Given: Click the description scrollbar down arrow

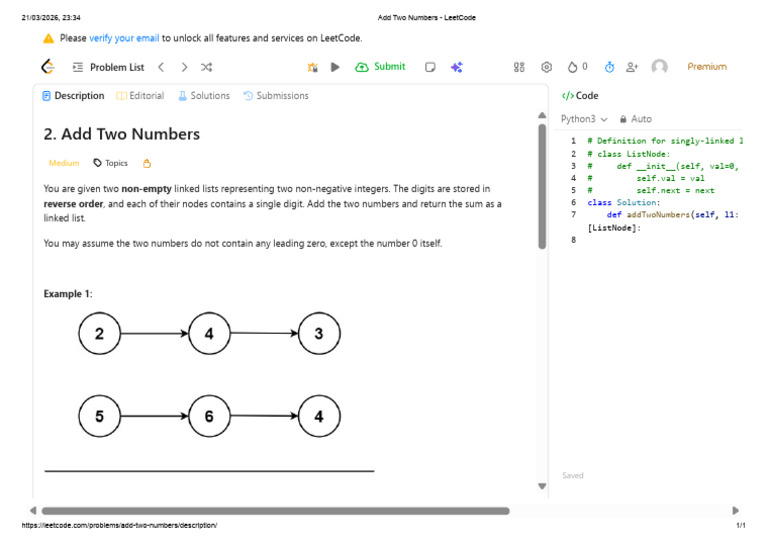Looking at the screenshot, I should (x=542, y=486).
